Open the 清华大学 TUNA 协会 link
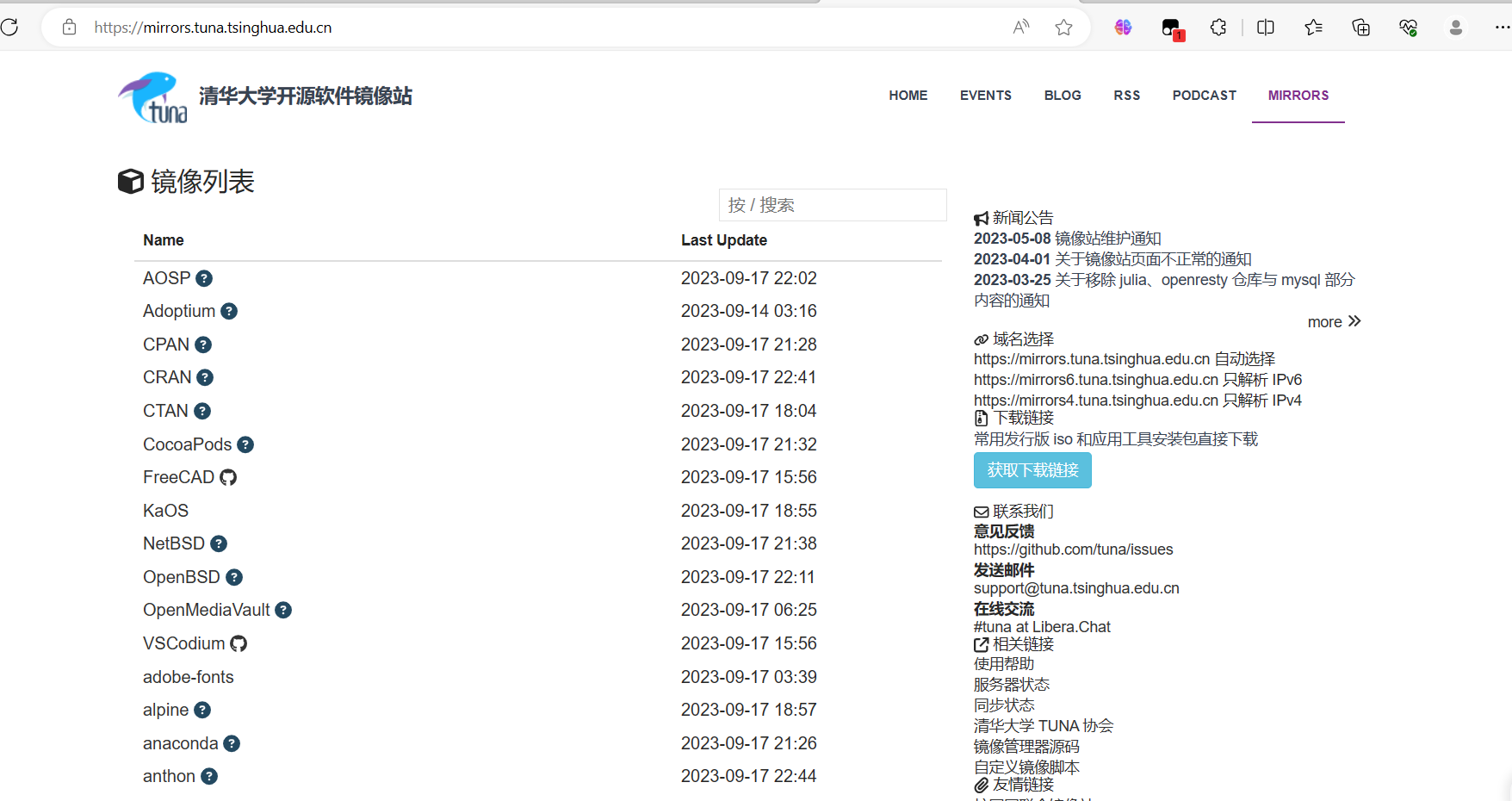This screenshot has height=801, width=1512. click(1044, 726)
